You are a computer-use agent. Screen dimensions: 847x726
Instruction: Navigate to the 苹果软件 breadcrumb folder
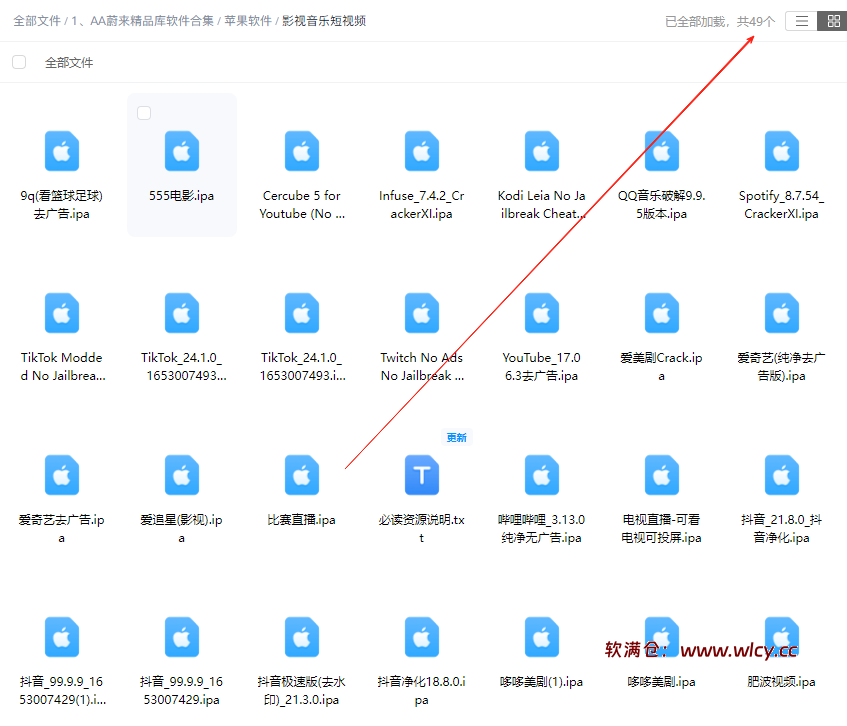click(248, 21)
